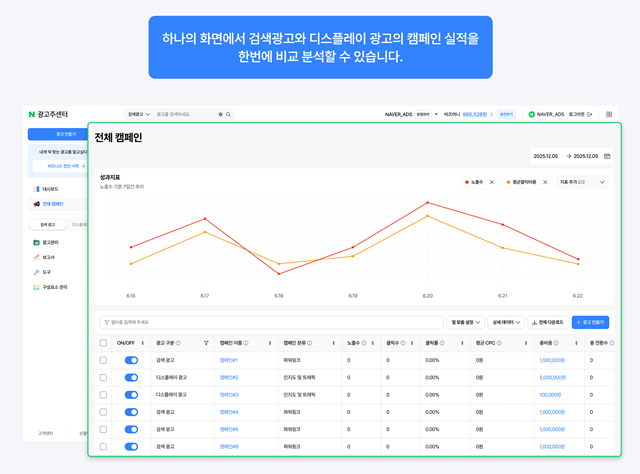Click the magnifier icon in top search bar
This screenshot has width=640, height=474.
[x=229, y=115]
